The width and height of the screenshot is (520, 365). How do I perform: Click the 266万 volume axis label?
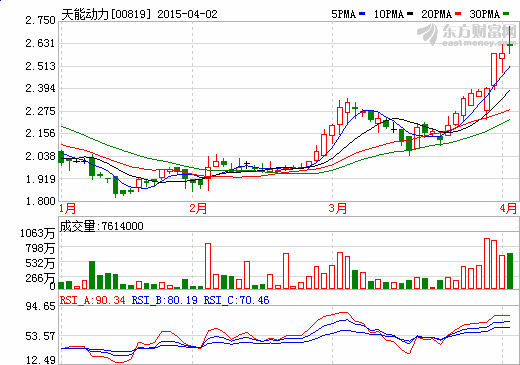pos(40,278)
